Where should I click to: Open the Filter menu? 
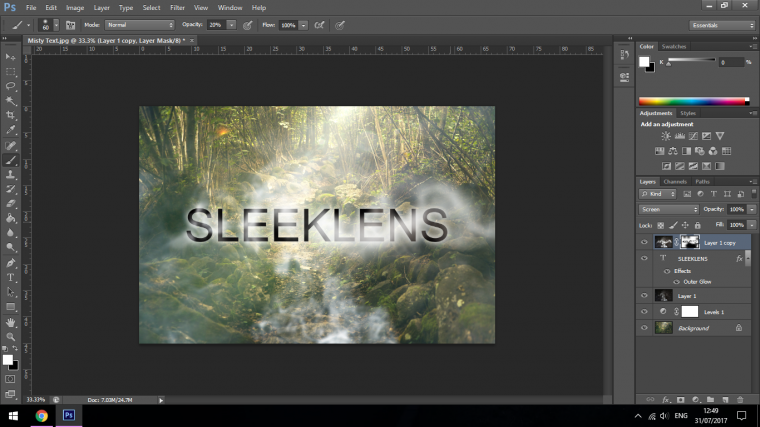pos(177,8)
